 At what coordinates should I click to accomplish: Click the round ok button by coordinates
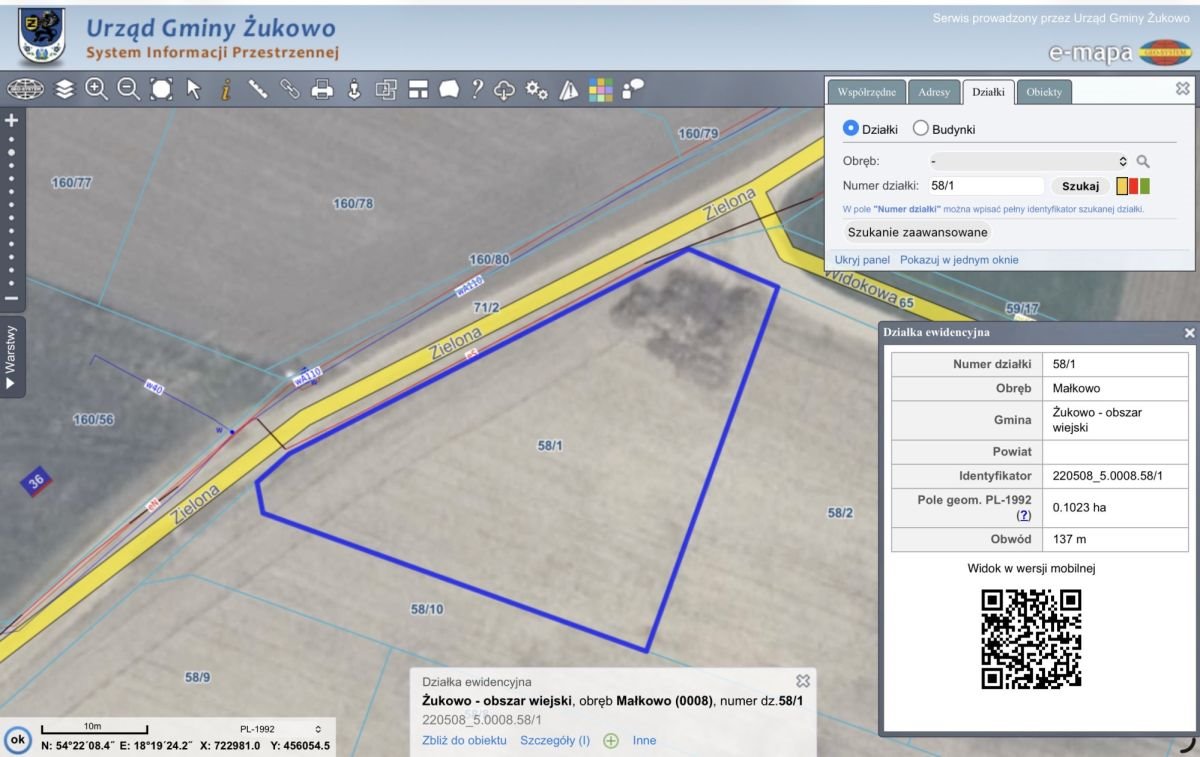17,742
